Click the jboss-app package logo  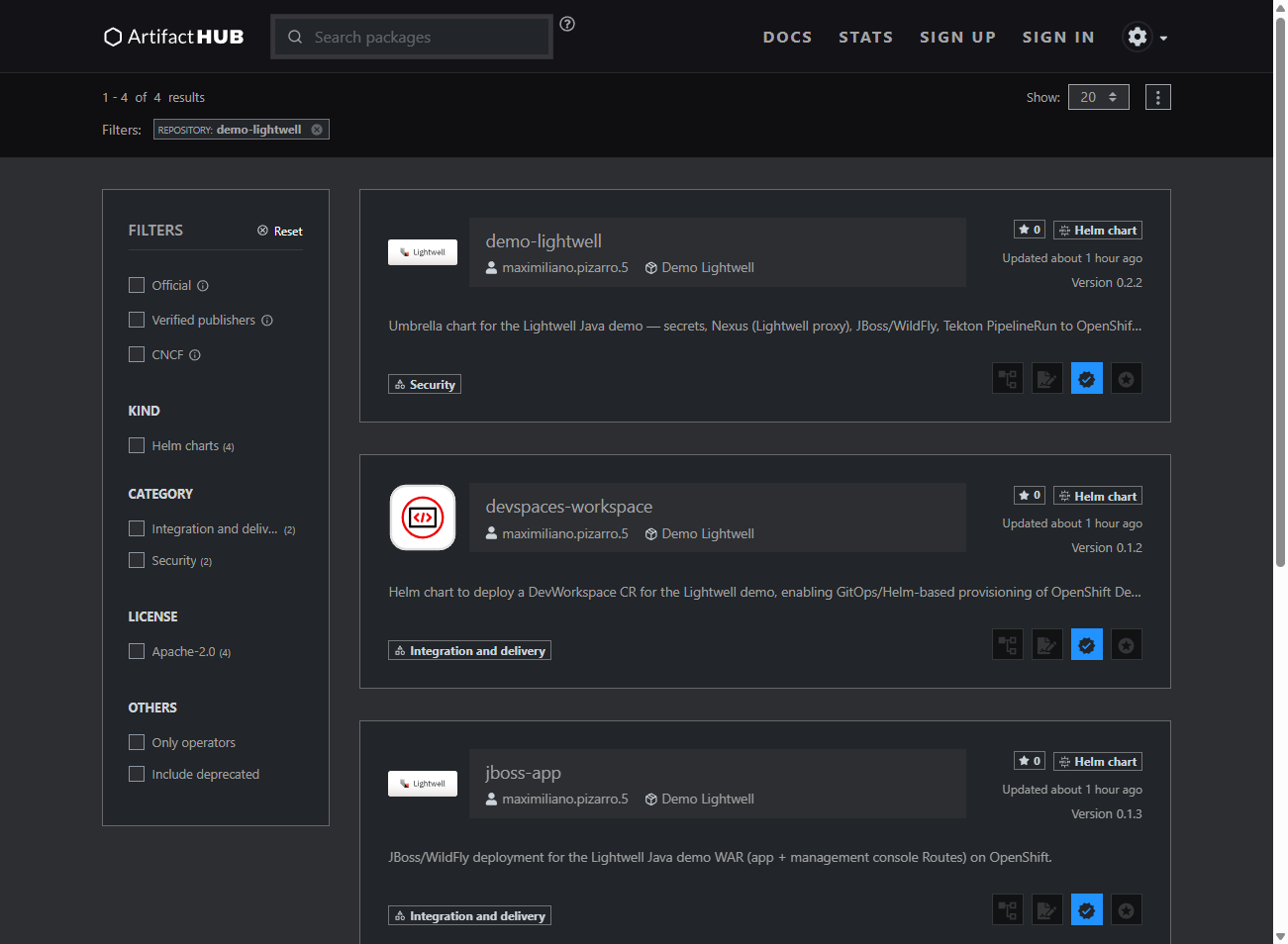coord(423,784)
